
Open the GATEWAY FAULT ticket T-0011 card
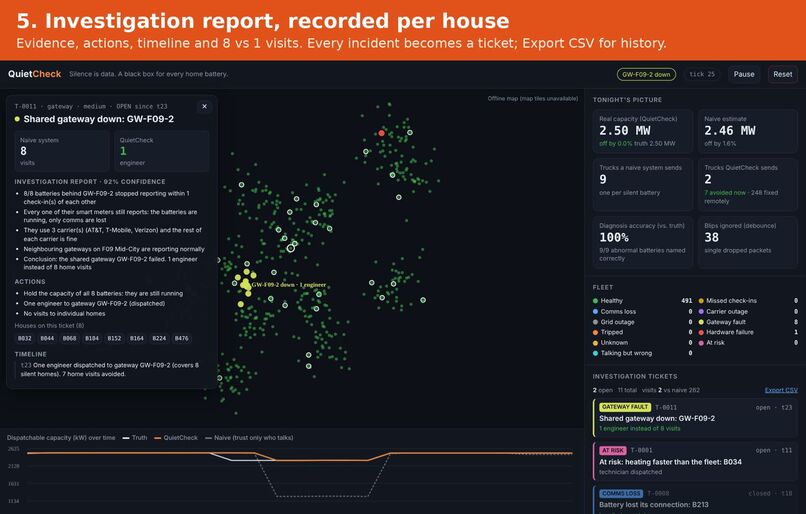pyautogui.click(x=695, y=417)
